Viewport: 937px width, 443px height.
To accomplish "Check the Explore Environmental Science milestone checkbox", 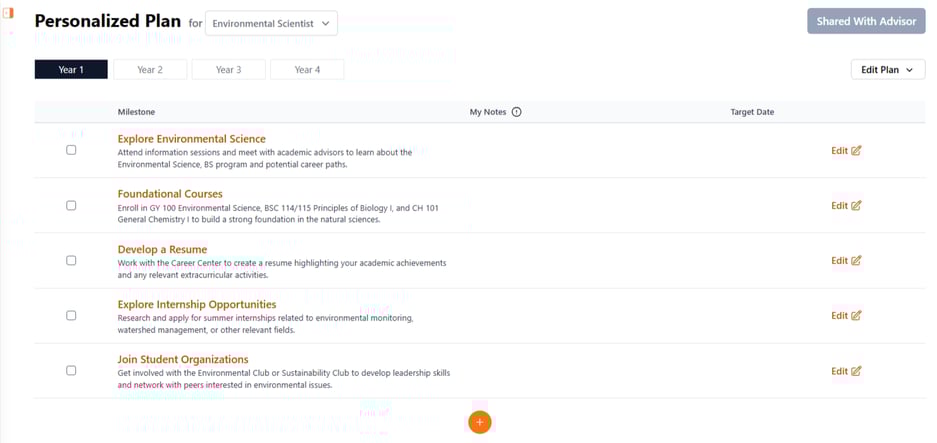I will coord(71,150).
